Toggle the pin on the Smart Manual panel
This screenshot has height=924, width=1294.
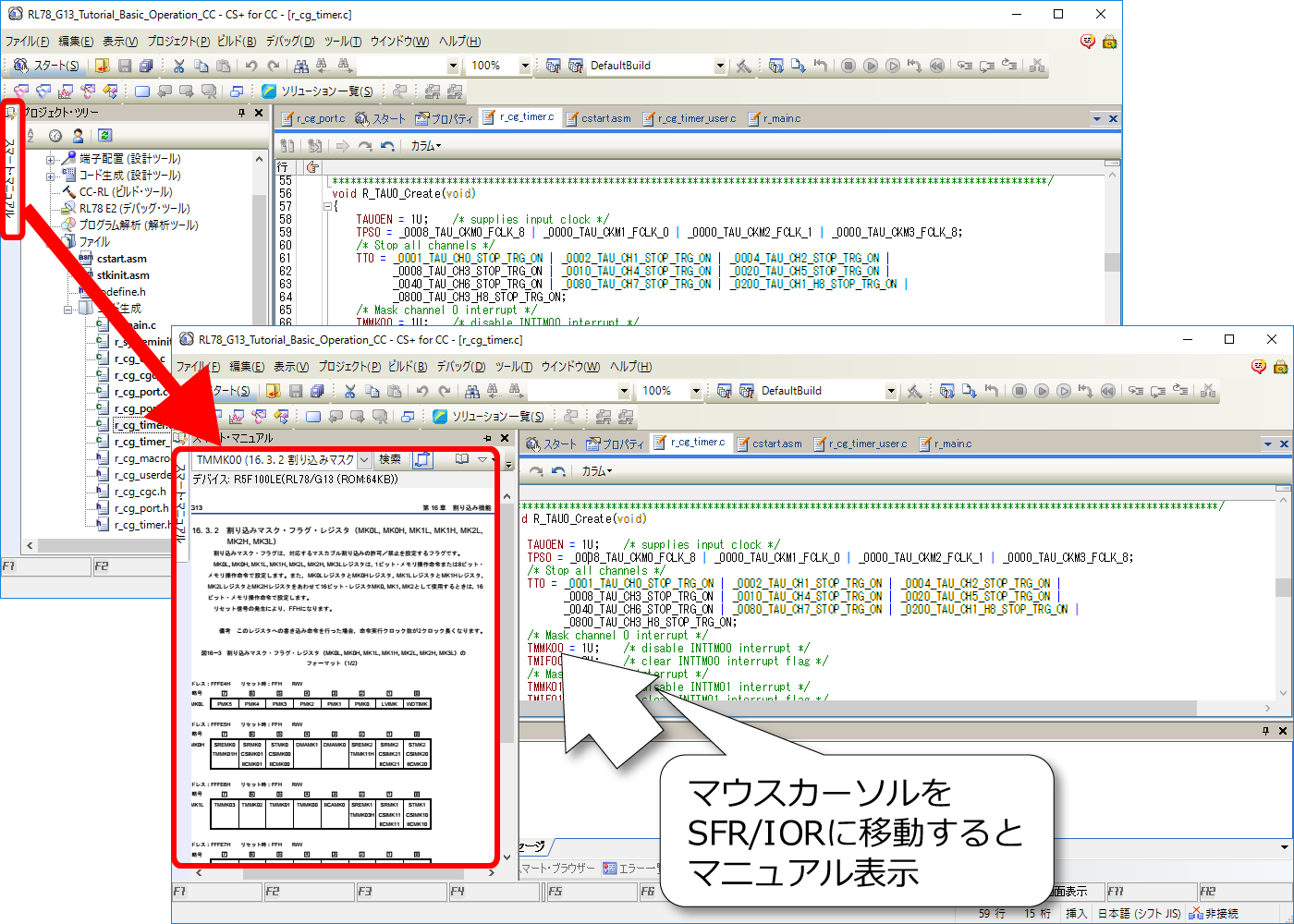point(487,438)
